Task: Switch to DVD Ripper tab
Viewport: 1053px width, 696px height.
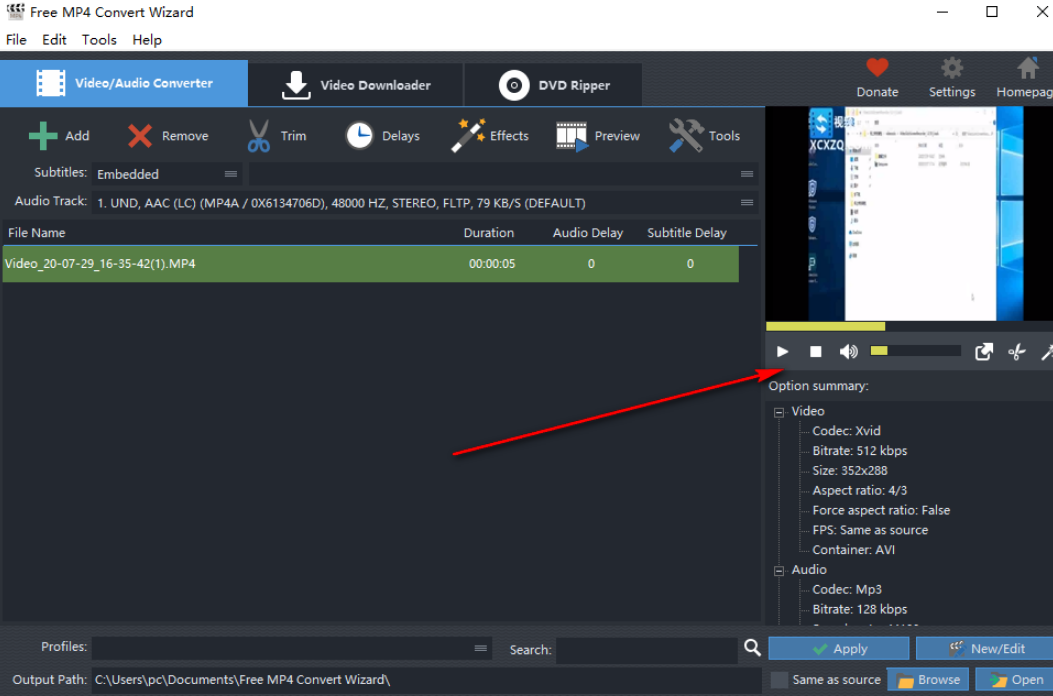Action: click(553, 85)
